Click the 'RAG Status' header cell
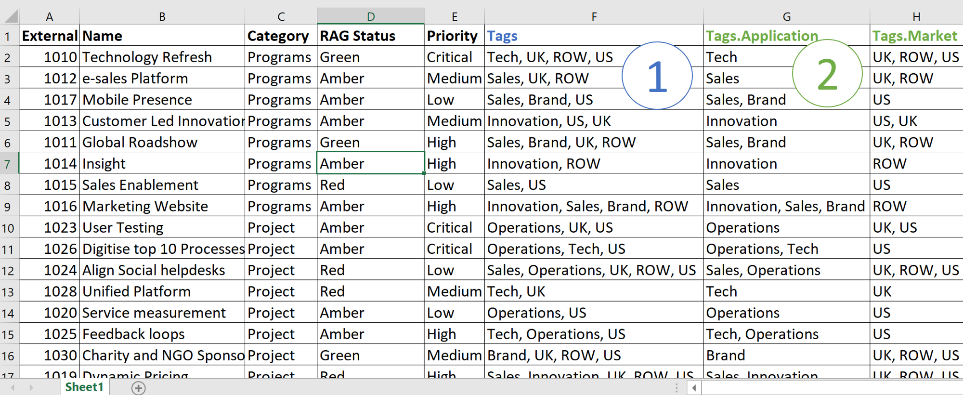The width and height of the screenshot is (963, 395). click(x=371, y=36)
